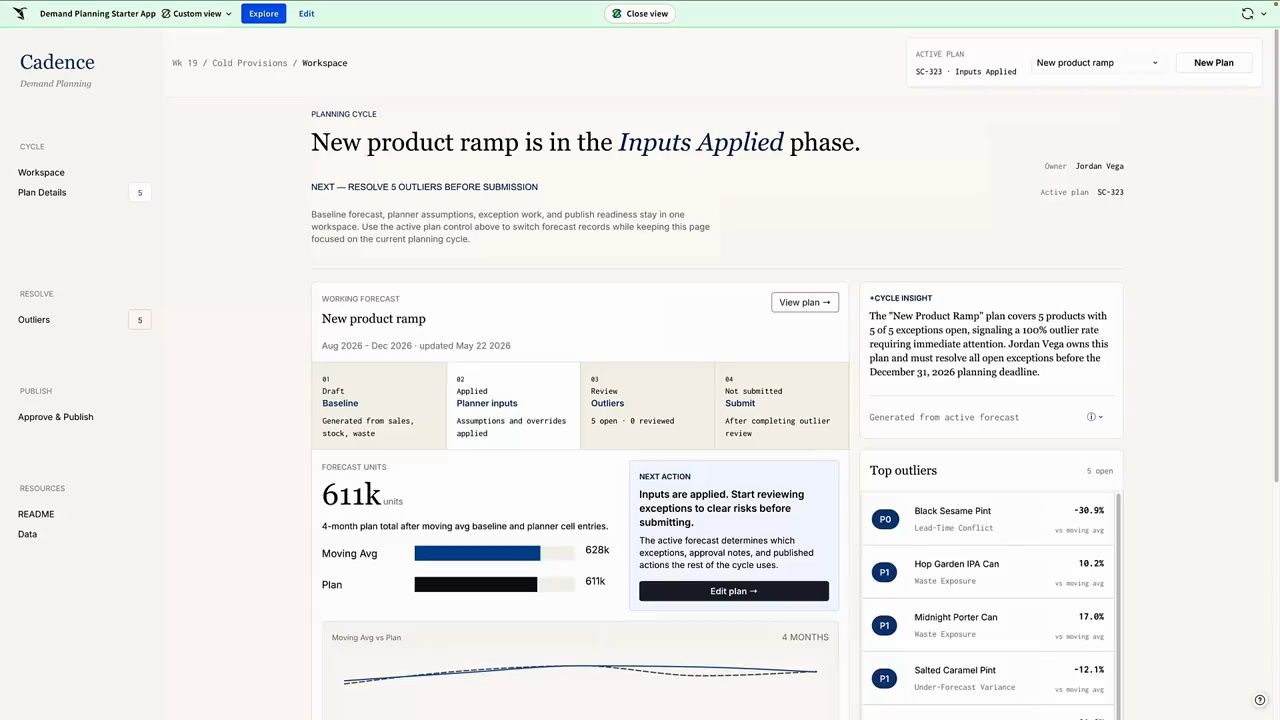The height and width of the screenshot is (720, 1280).
Task: Click the -30.9% variance value
Action: 1088,511
